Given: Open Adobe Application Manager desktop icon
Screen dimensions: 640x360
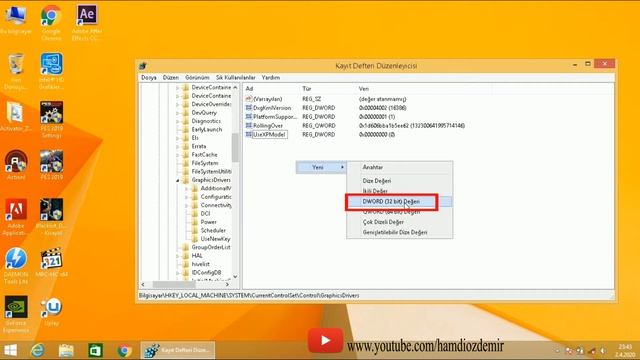Looking at the screenshot, I should 16,217.
